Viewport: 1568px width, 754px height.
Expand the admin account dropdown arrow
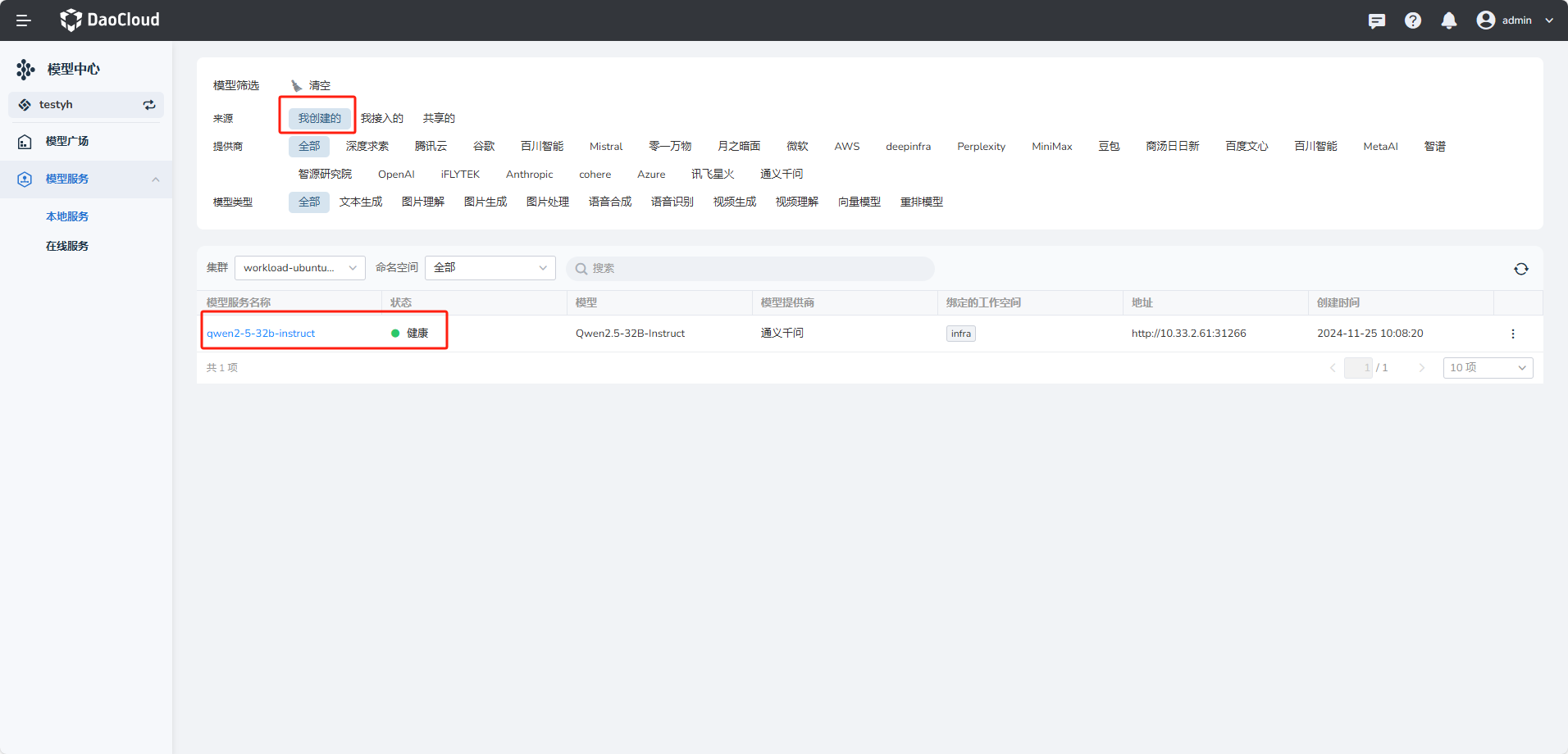pyautogui.click(x=1549, y=20)
